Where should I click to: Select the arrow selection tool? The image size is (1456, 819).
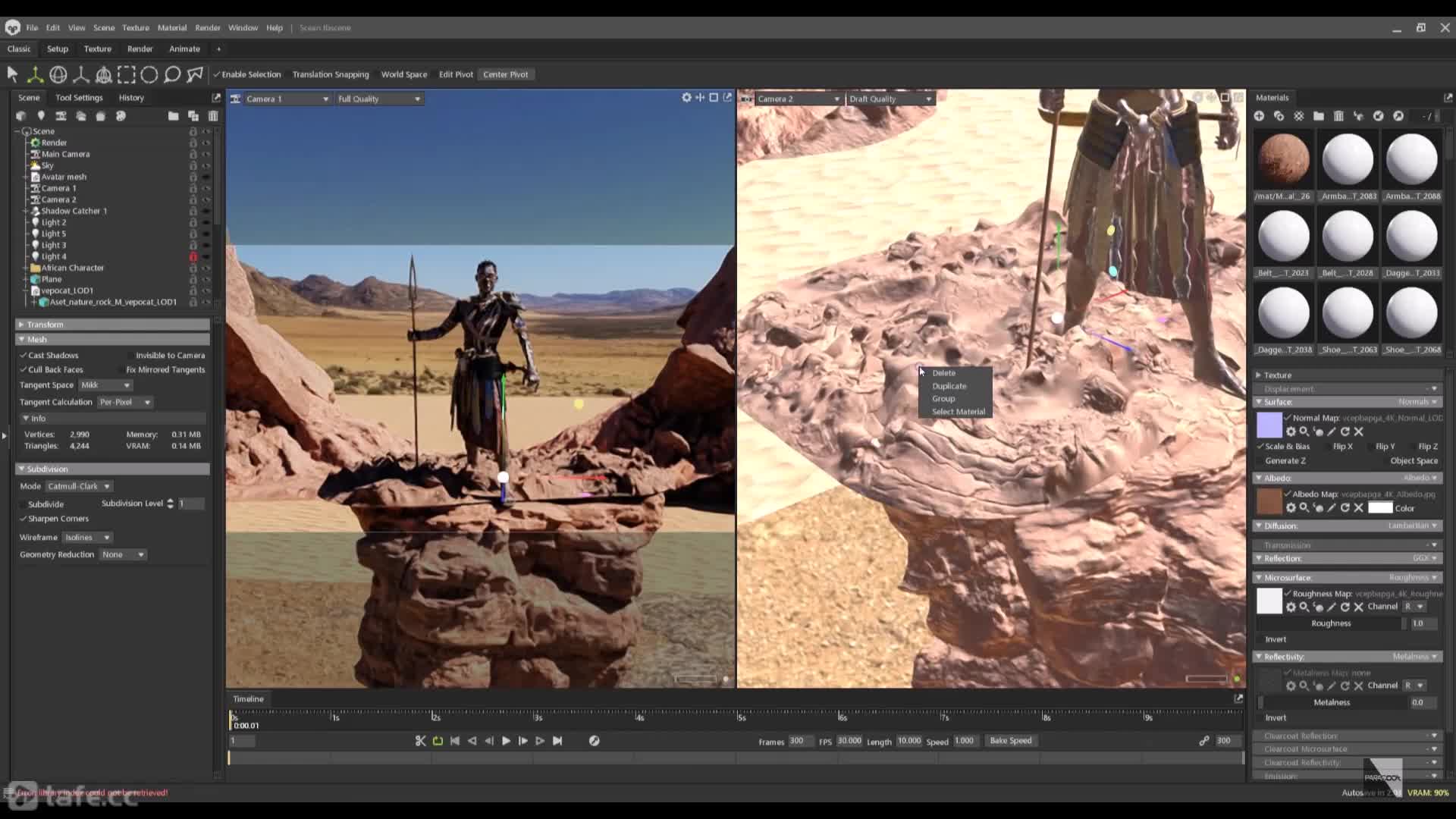(12, 74)
